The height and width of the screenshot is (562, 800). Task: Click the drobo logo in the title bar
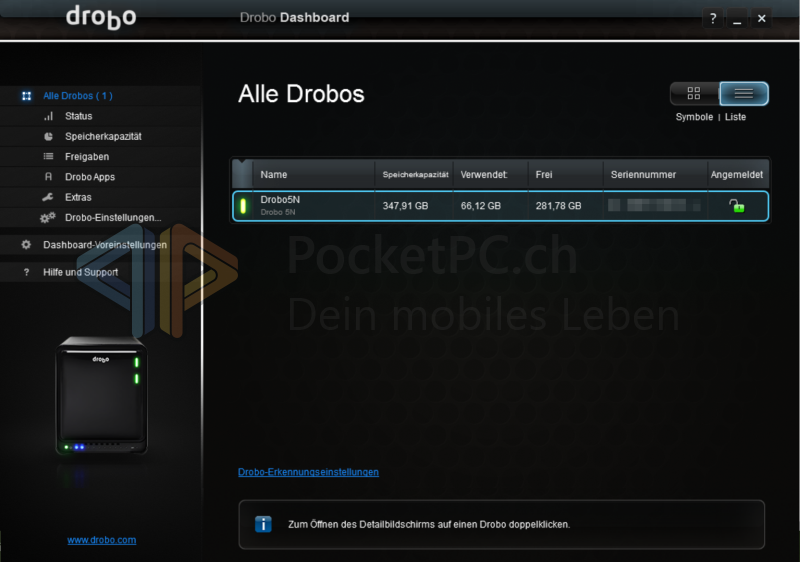pos(101,17)
